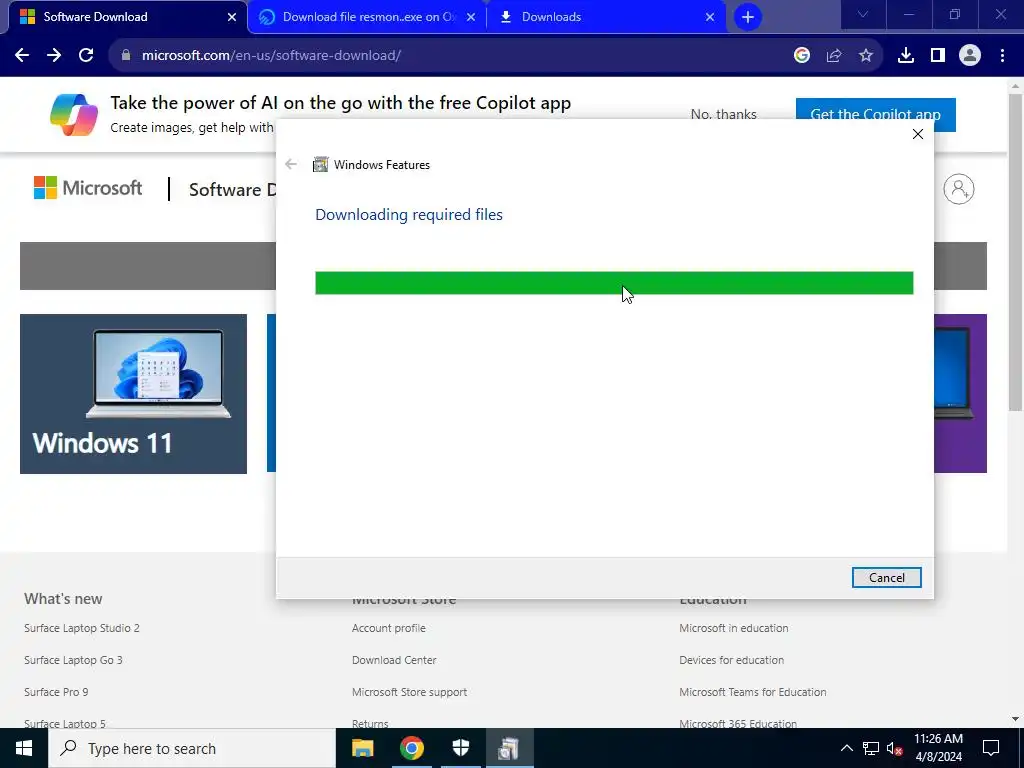The image size is (1024, 768).
Task: Click the Chrome forward navigation arrow
Action: coord(54,56)
